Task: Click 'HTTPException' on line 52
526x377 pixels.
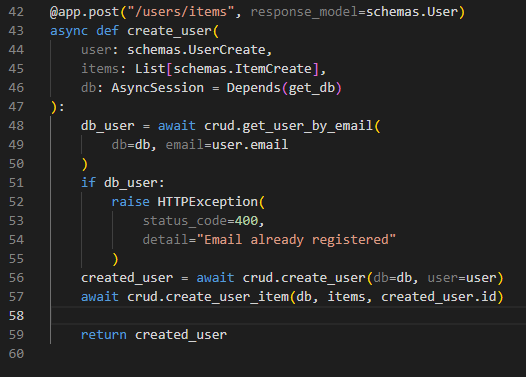Action: pos(208,202)
